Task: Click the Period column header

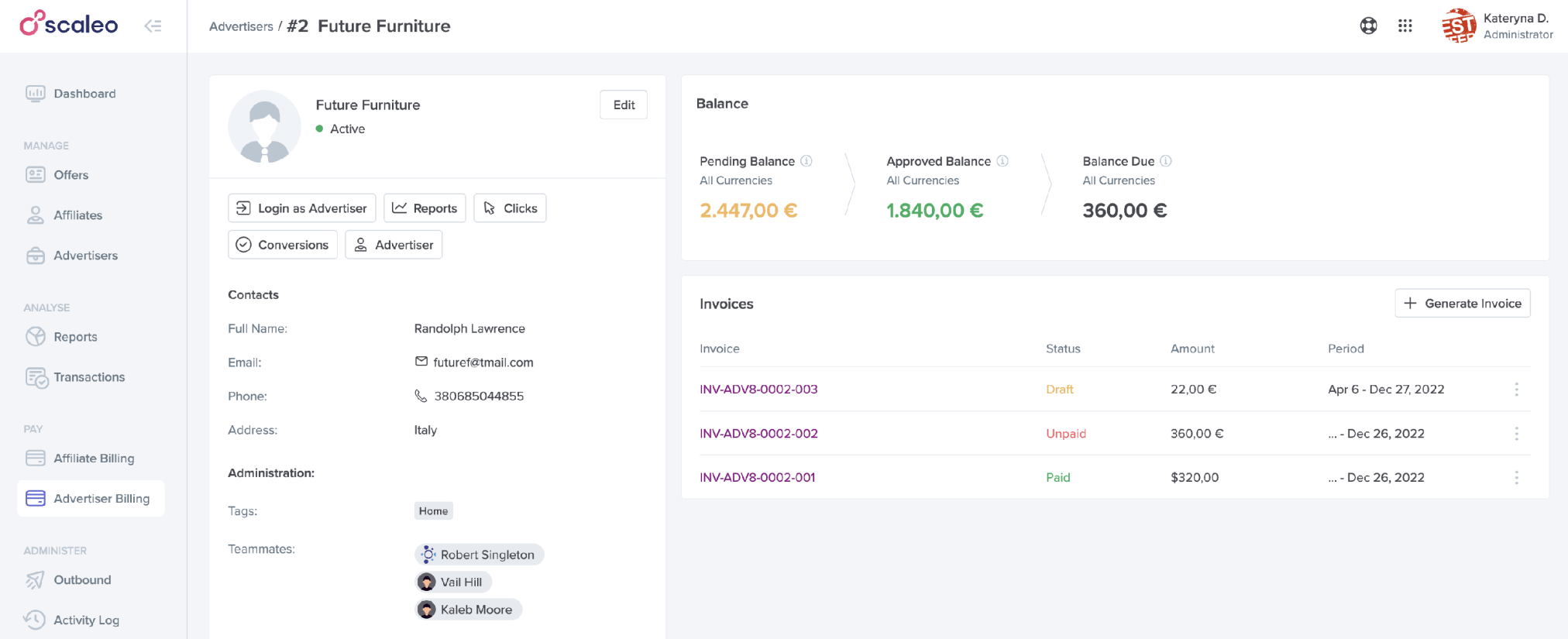Action: click(1346, 349)
